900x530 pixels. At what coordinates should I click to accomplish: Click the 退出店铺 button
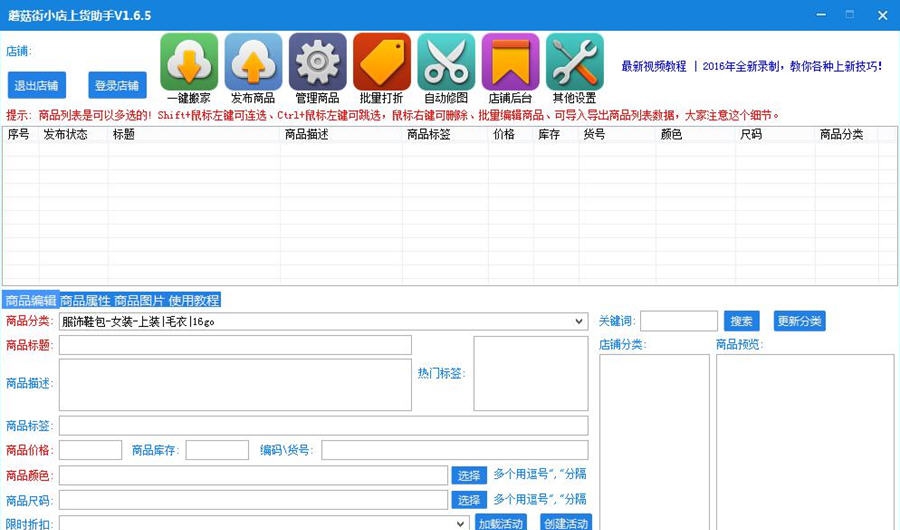37,86
